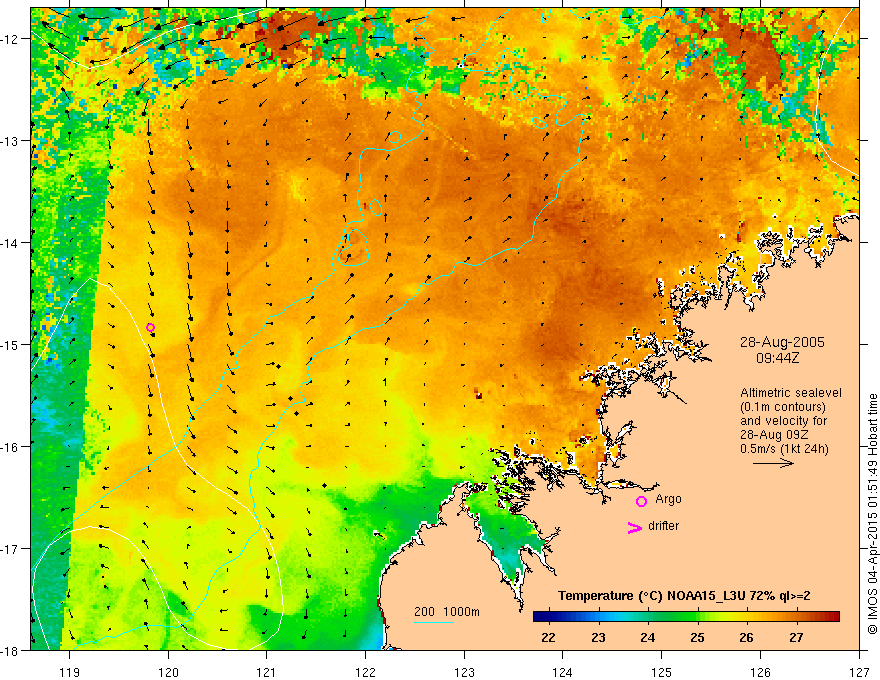Click the 120 longitude axis label
The width and height of the screenshot is (880, 680).
click(168, 672)
